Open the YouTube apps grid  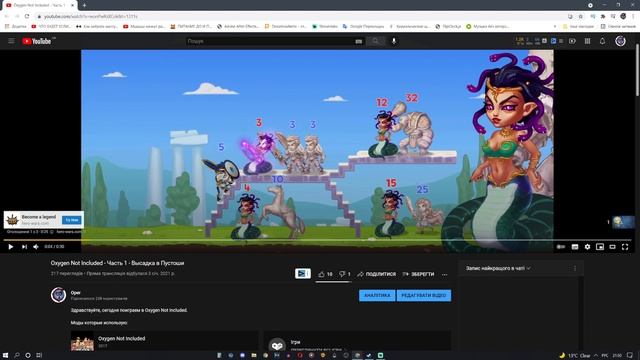(x=587, y=41)
